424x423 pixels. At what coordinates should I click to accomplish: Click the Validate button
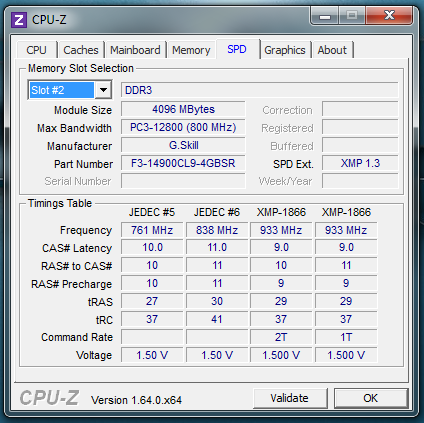pyautogui.click(x=289, y=398)
